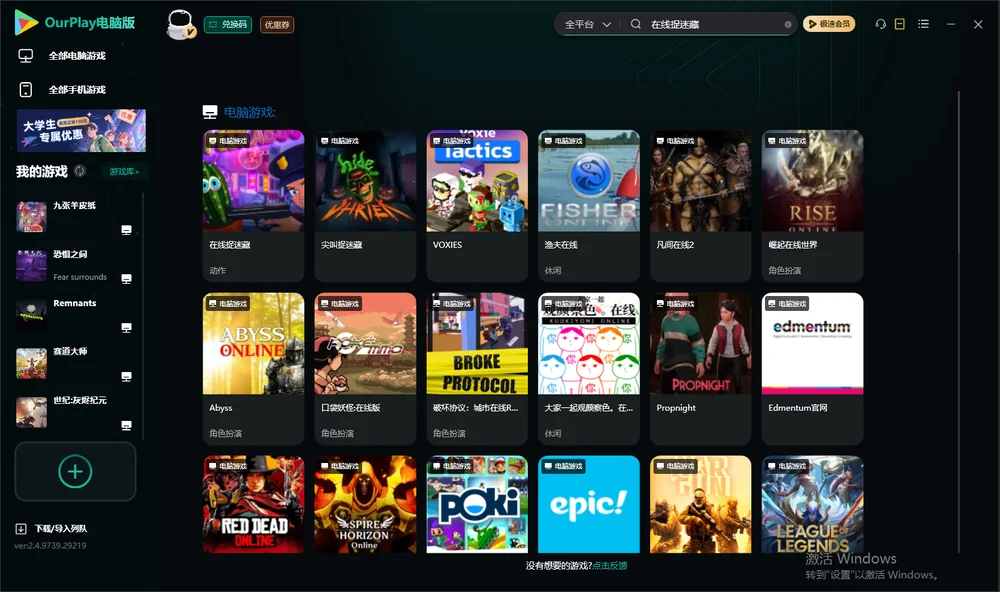
Task: Clear the search text with the x icon
Action: [x=788, y=24]
